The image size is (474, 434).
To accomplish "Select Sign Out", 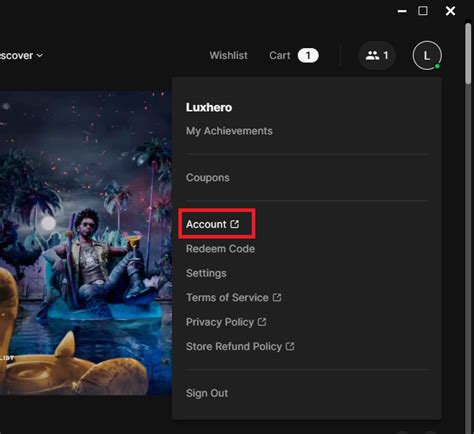I will click(207, 393).
